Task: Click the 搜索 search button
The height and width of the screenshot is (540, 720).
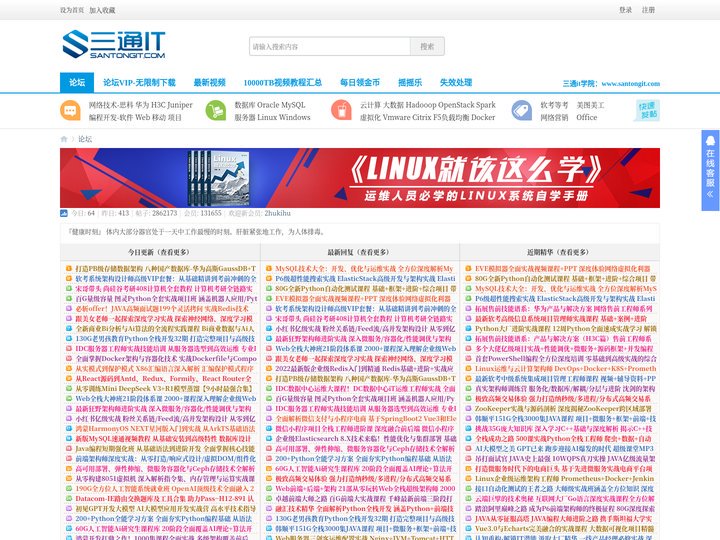Action: (x=427, y=46)
